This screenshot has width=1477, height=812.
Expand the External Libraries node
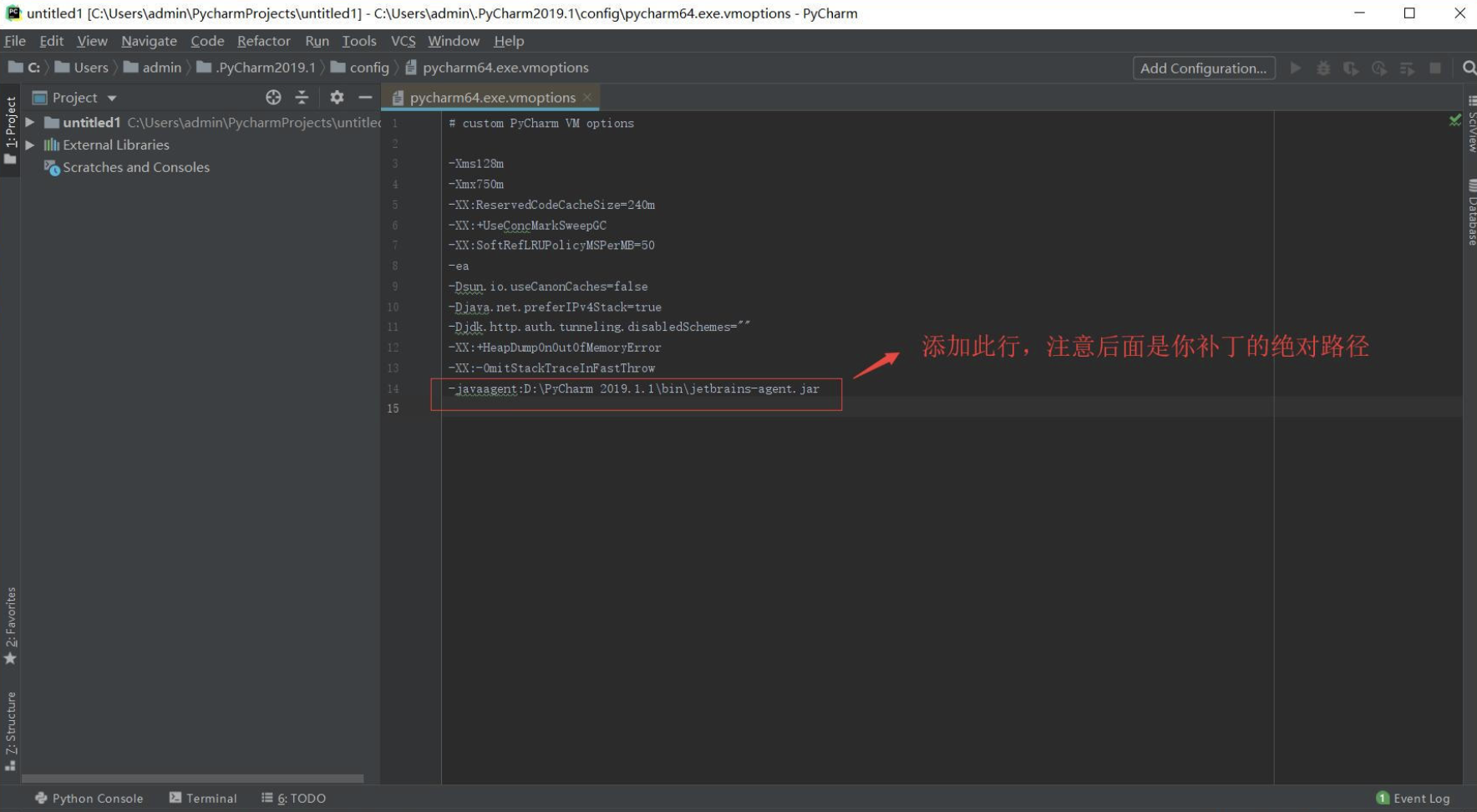30,145
